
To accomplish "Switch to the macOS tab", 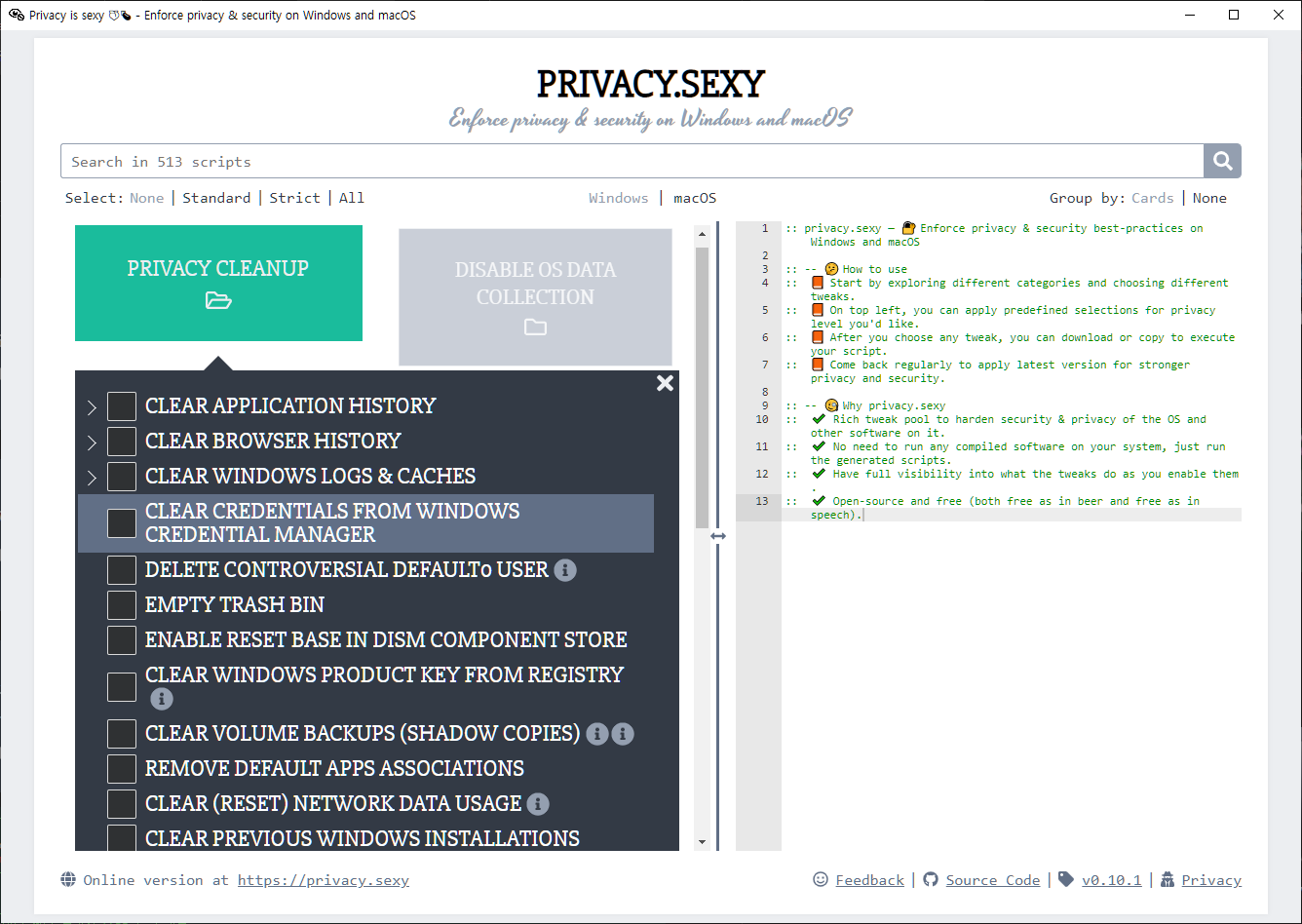I will [x=695, y=198].
